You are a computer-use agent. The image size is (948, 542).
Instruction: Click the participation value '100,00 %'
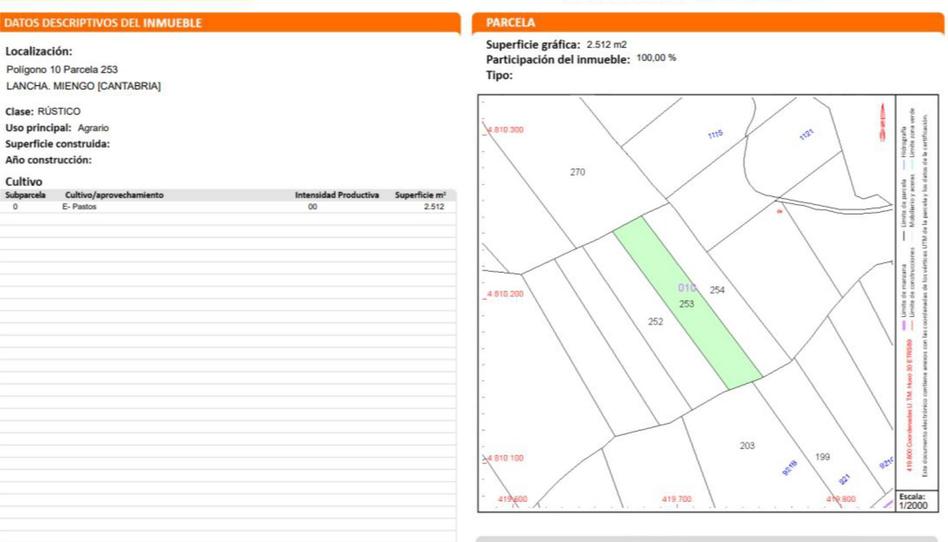[x=656, y=57]
